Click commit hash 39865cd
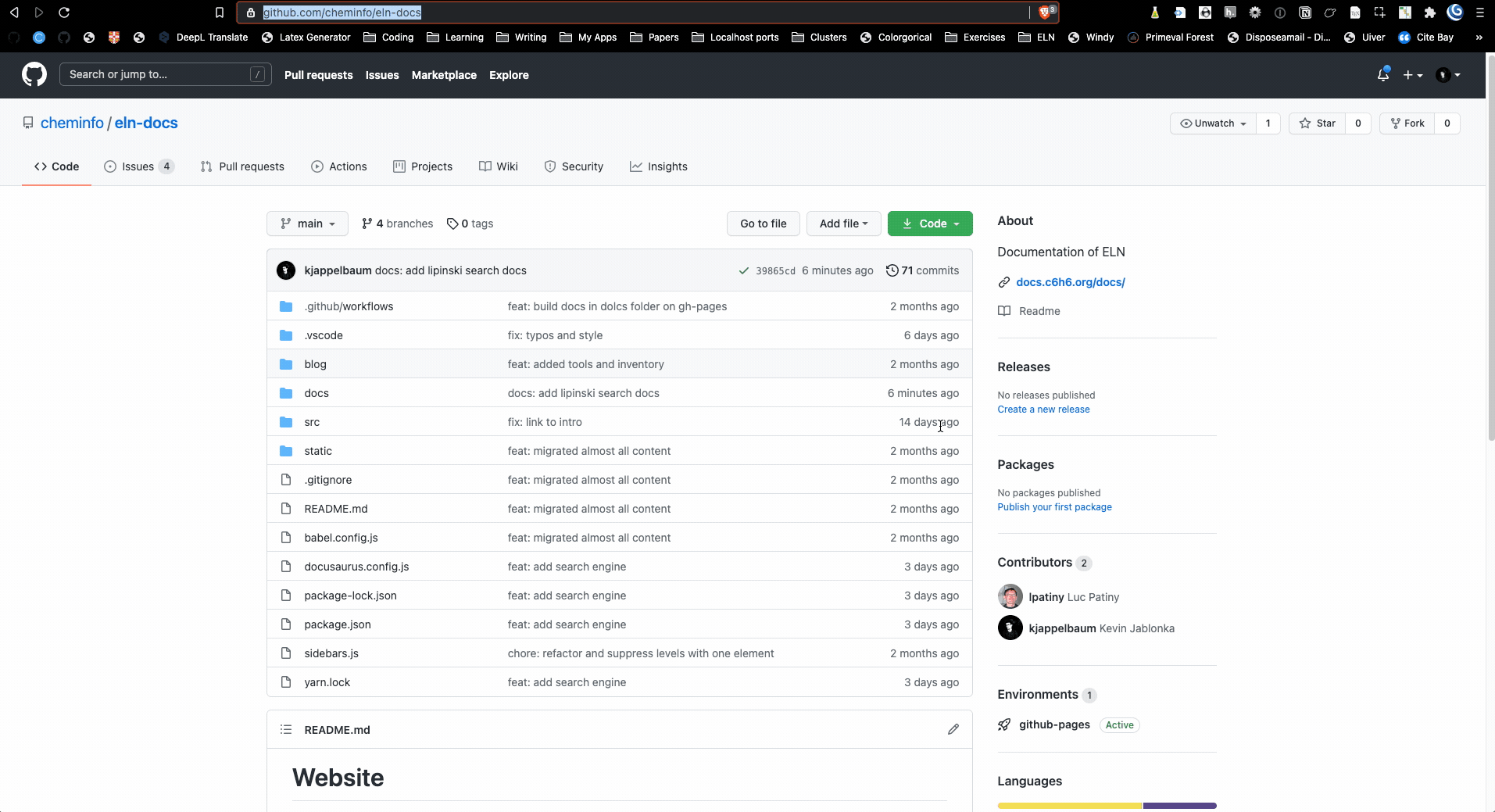Screen dimensions: 1495x812 pos(775,270)
